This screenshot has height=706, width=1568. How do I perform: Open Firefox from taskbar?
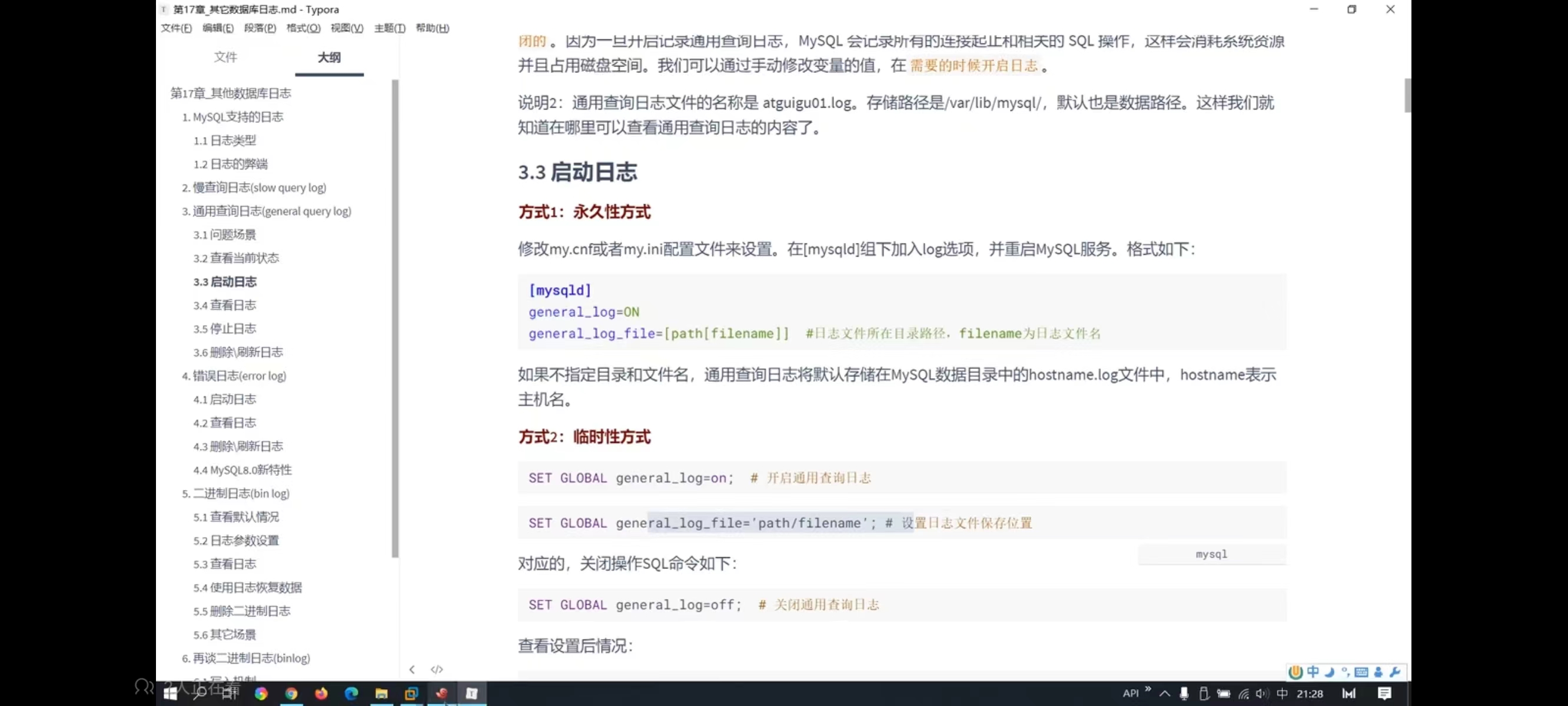(321, 693)
